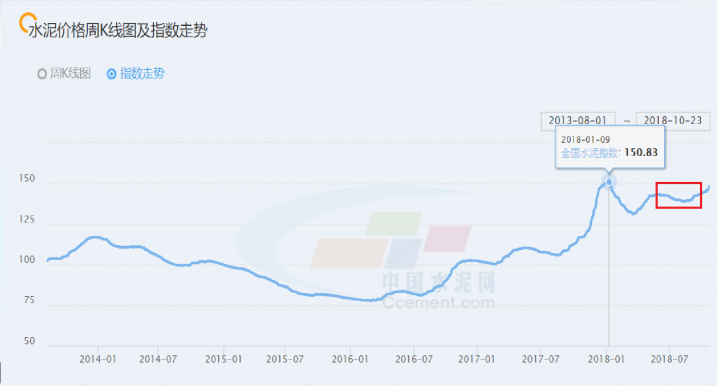Click the x-axis label 2015-07
This screenshot has height=386, width=720.
[285, 359]
